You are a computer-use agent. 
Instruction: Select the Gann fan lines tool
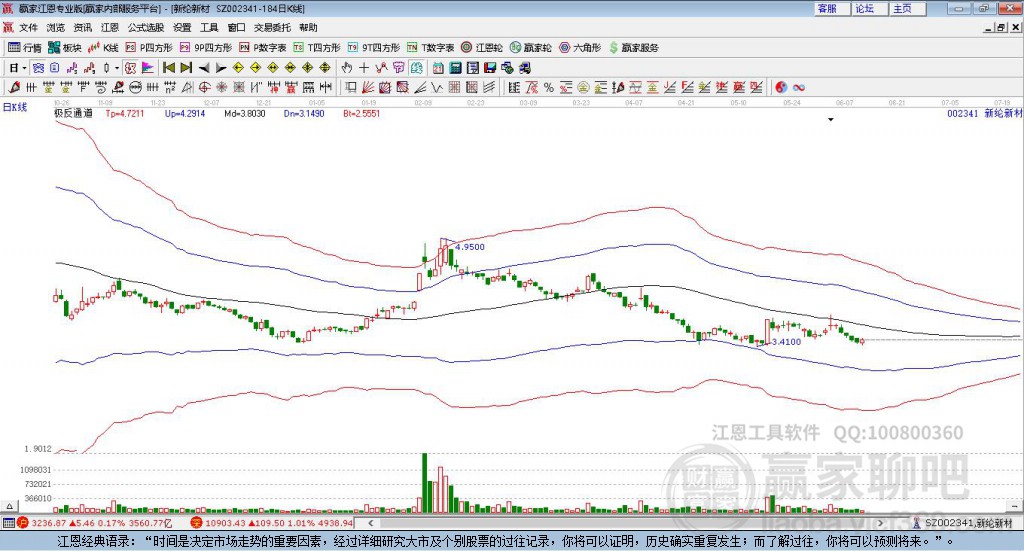pyautogui.click(x=368, y=87)
